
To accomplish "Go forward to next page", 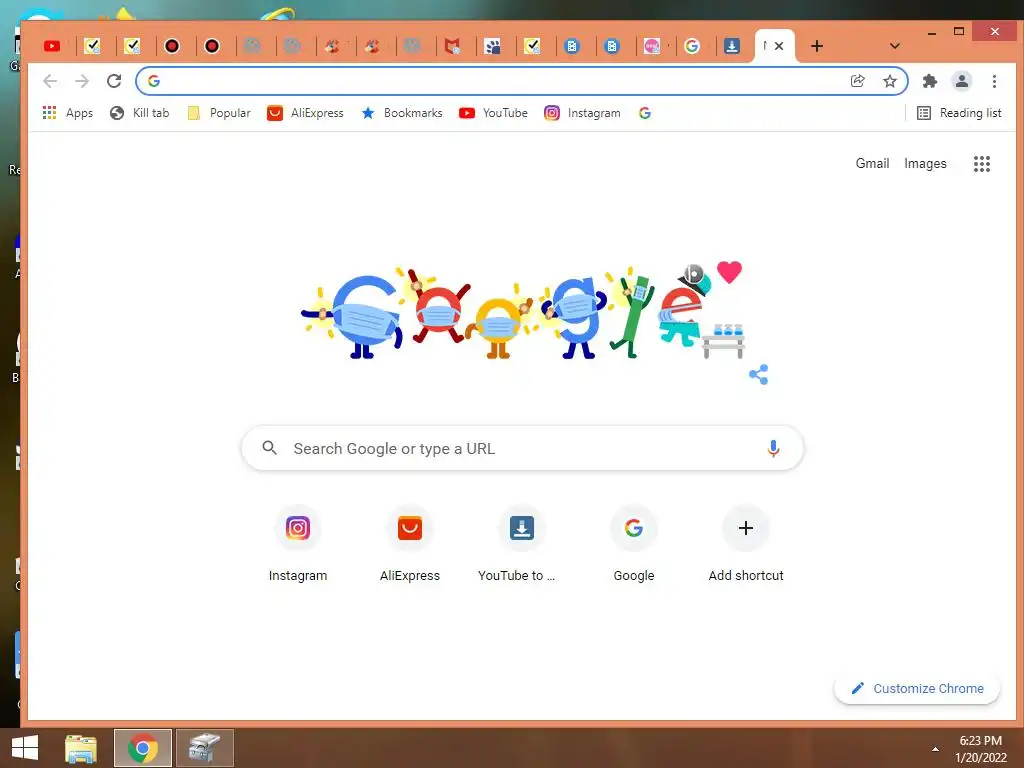I will (x=82, y=81).
